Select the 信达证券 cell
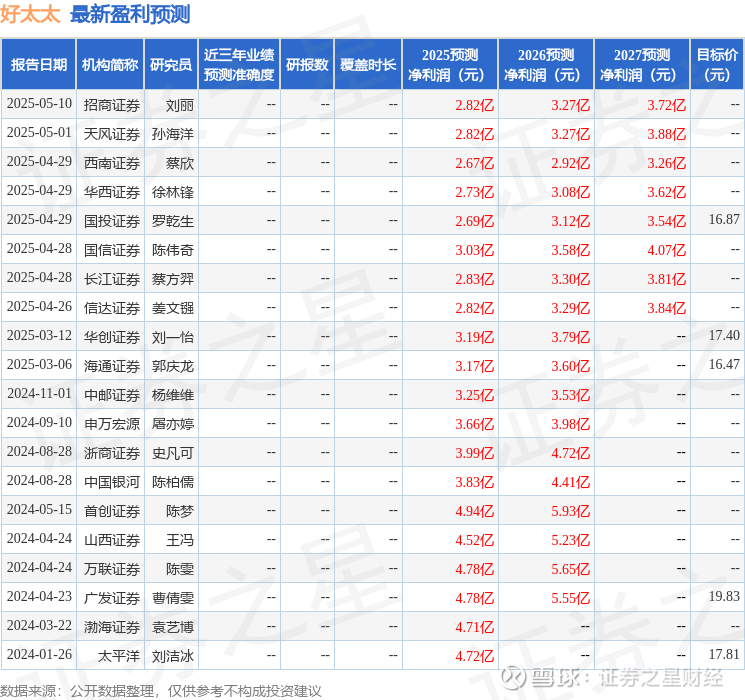This screenshot has height=700, width=745. [x=112, y=308]
